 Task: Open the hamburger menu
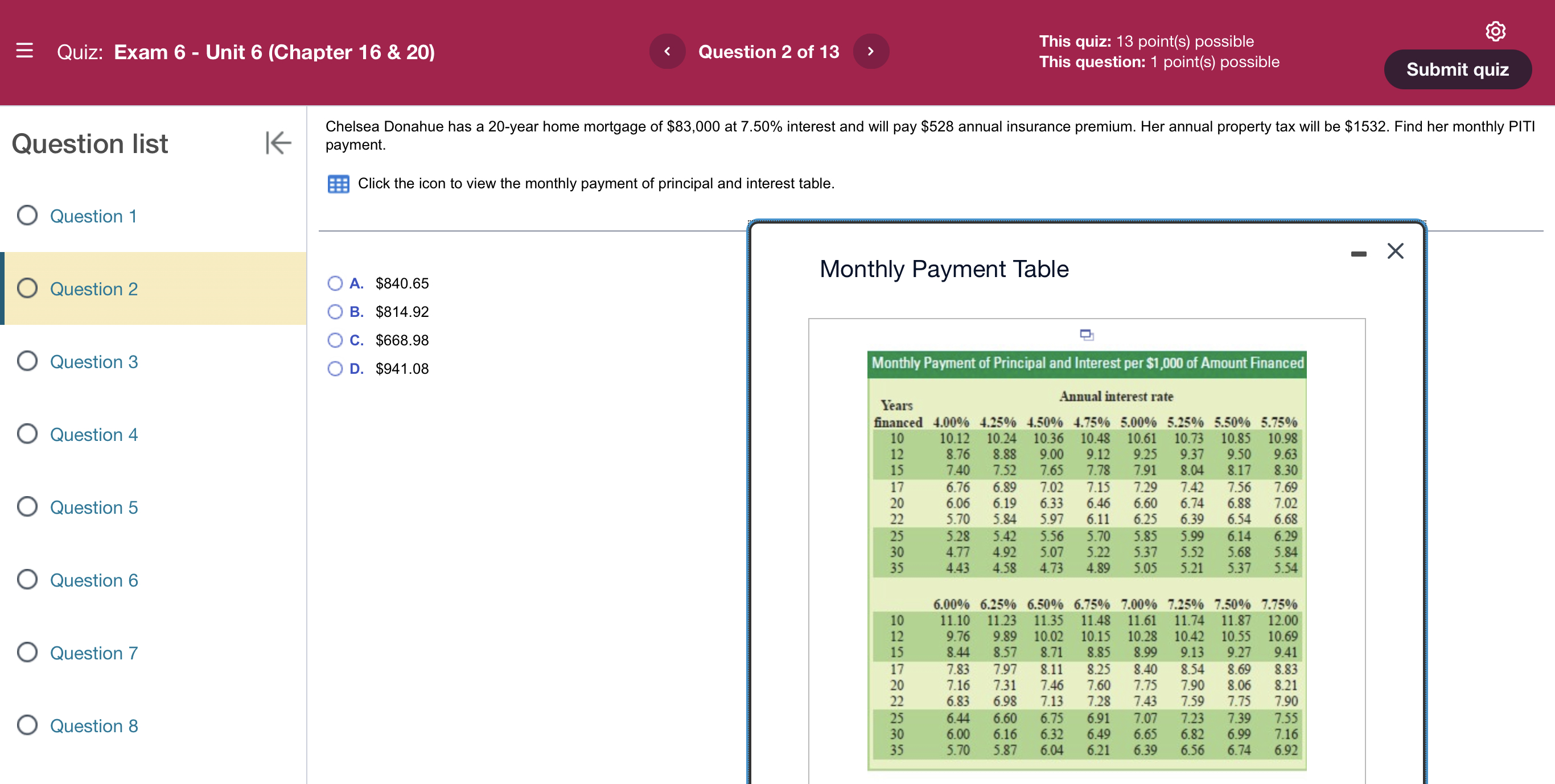pos(24,52)
